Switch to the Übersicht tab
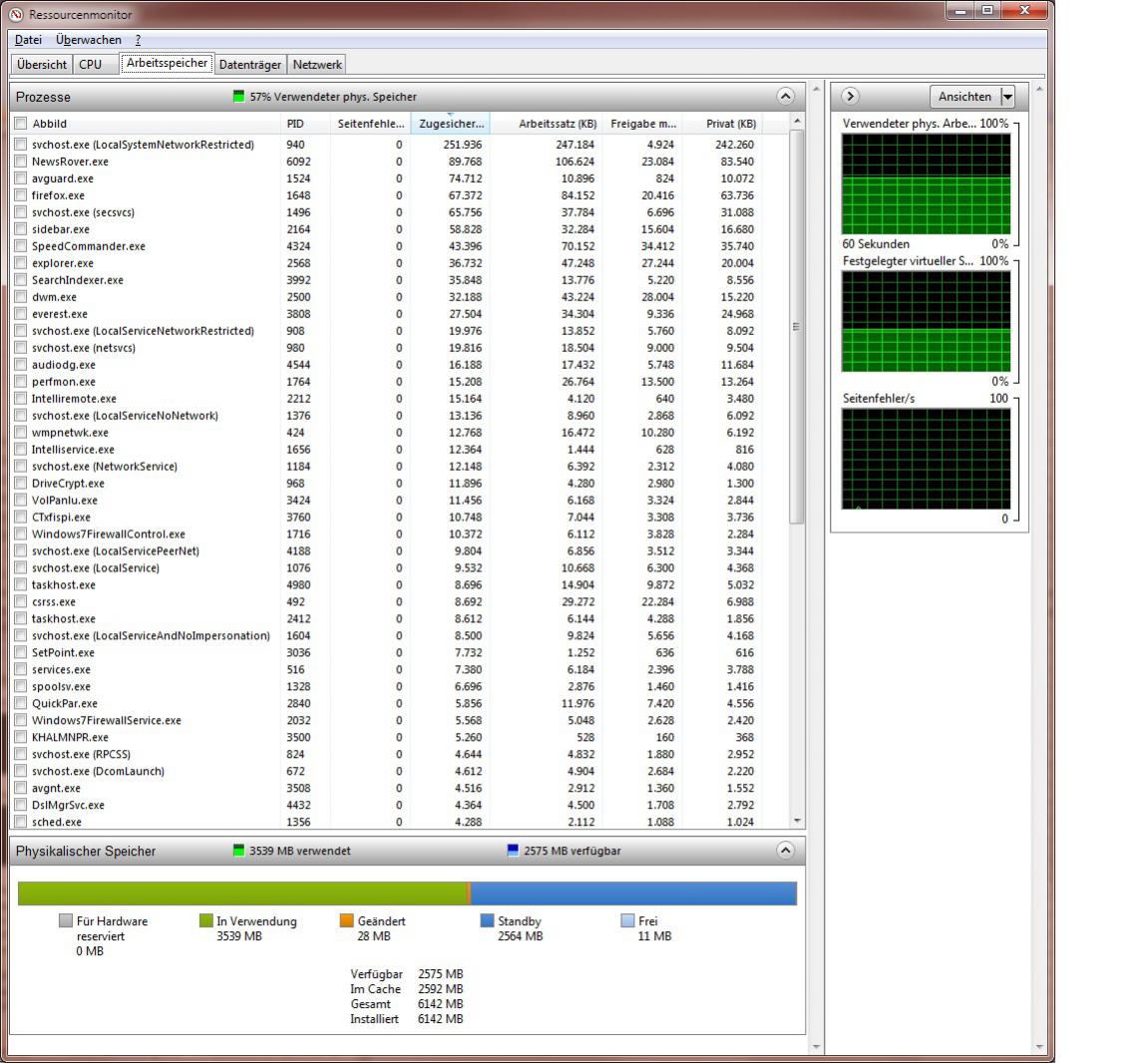This screenshot has width=1148, height=1063. click(x=42, y=65)
